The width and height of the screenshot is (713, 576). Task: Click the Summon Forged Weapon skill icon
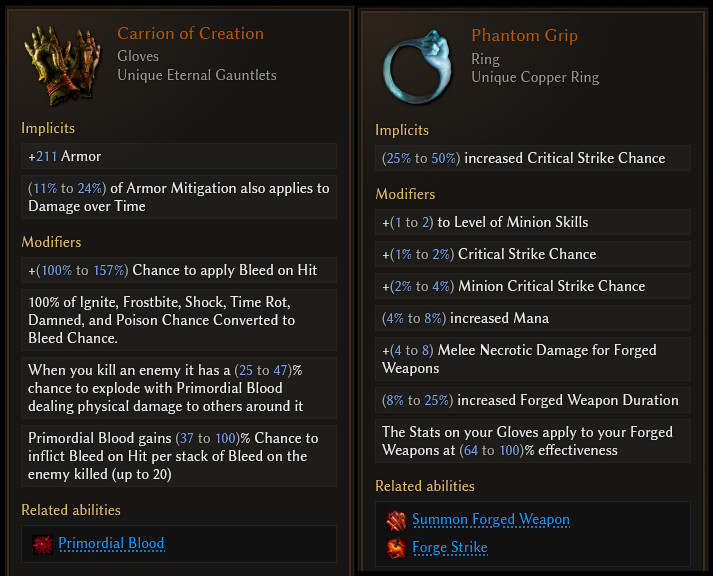tap(396, 520)
